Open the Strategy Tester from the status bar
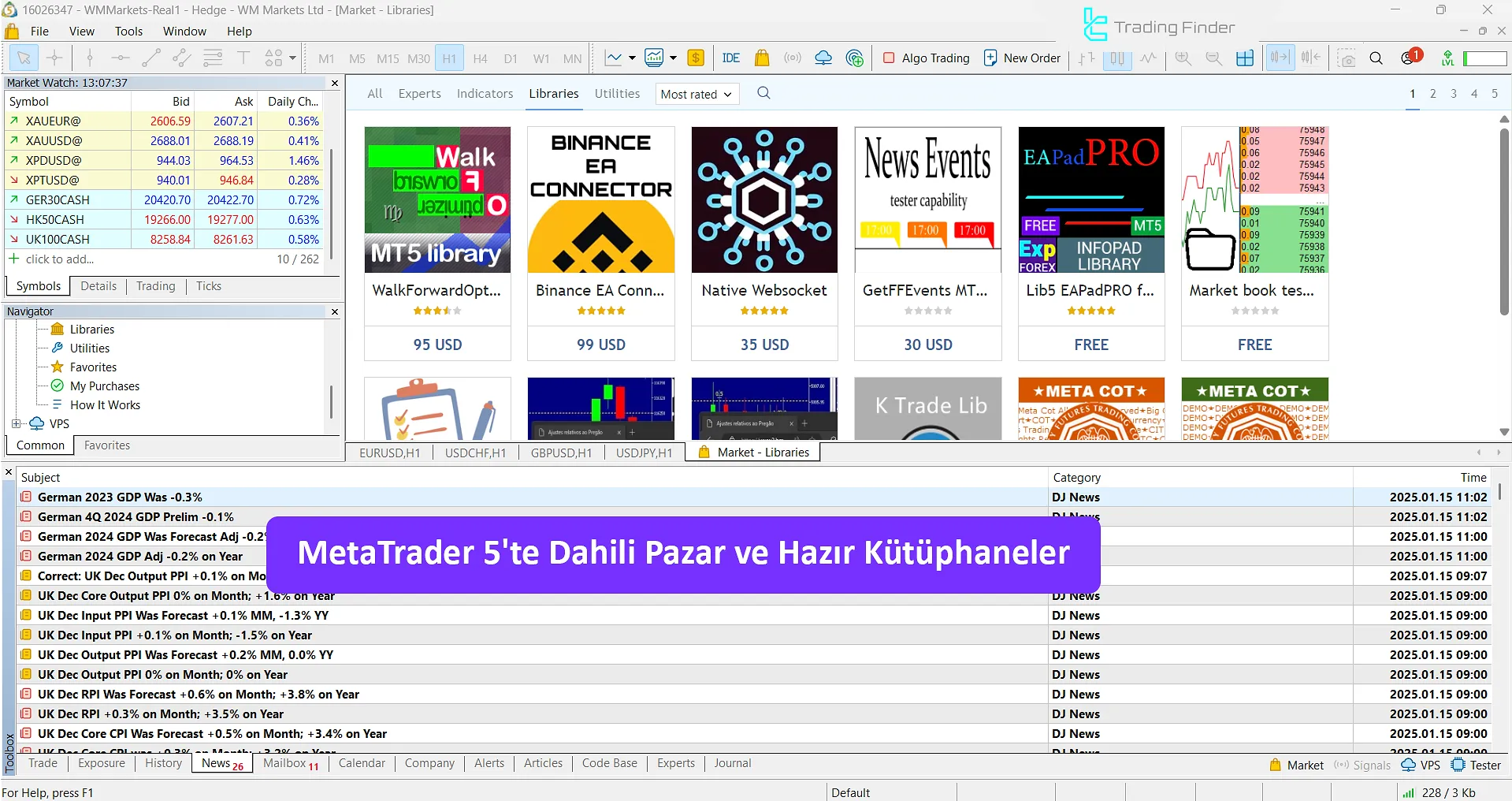 pos(1484,765)
